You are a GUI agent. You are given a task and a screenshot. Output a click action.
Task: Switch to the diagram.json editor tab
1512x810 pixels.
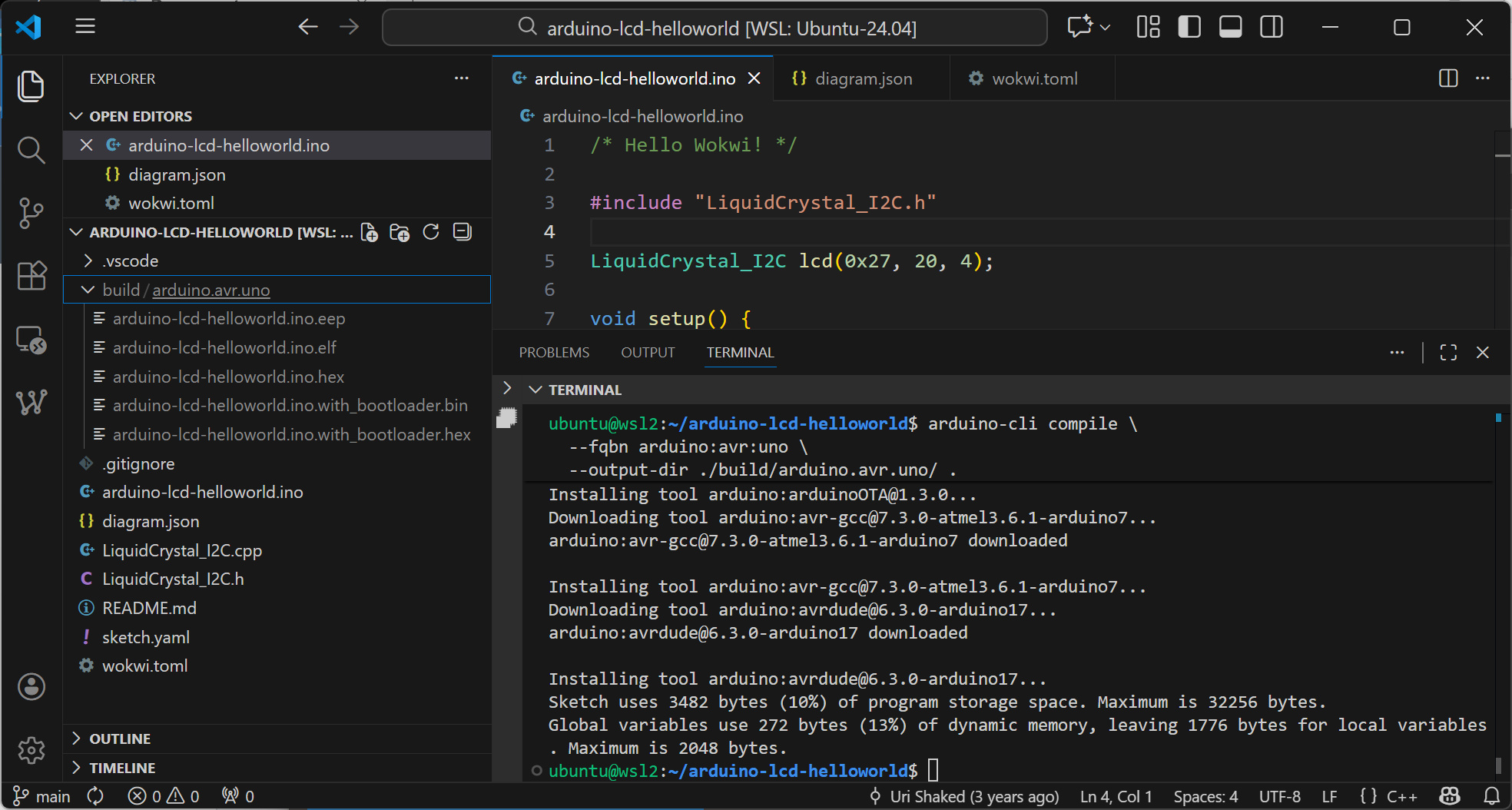[x=863, y=78]
